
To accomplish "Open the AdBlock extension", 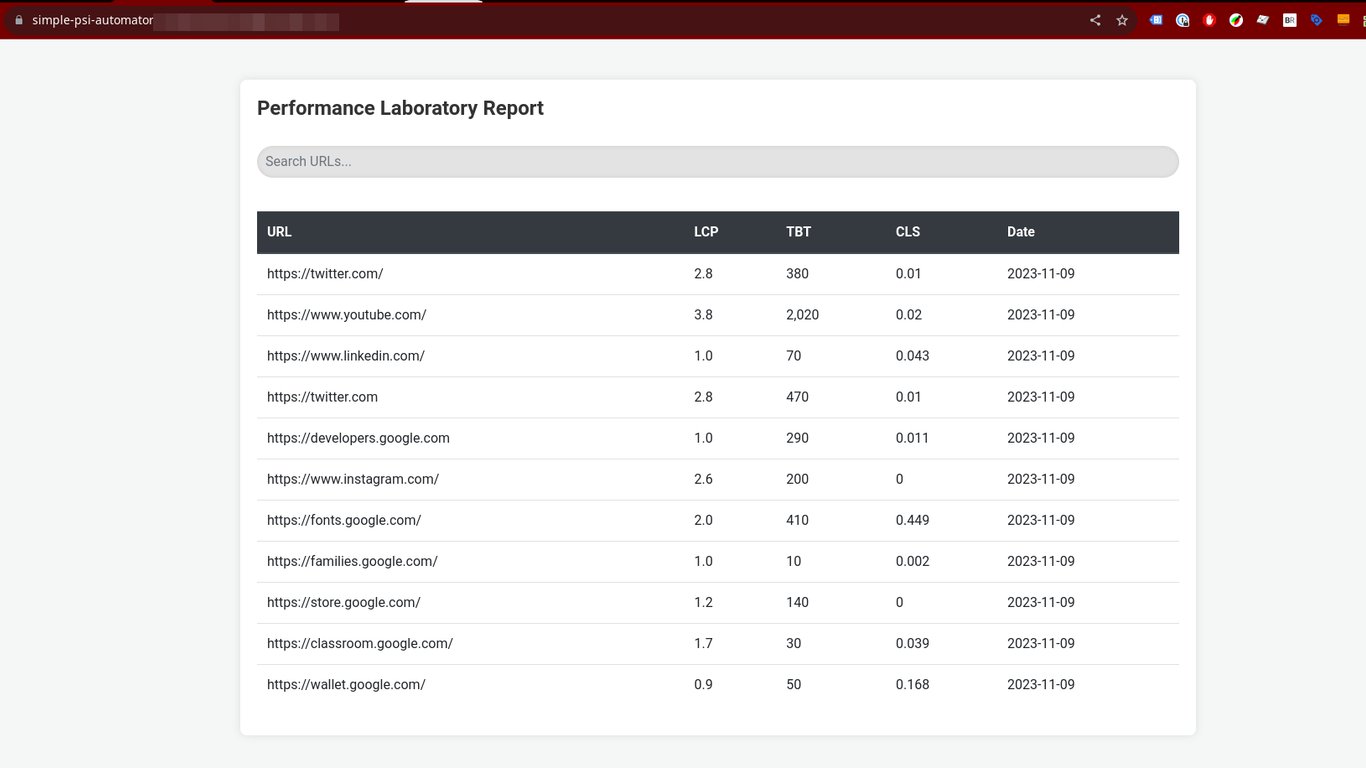I will click(1209, 19).
